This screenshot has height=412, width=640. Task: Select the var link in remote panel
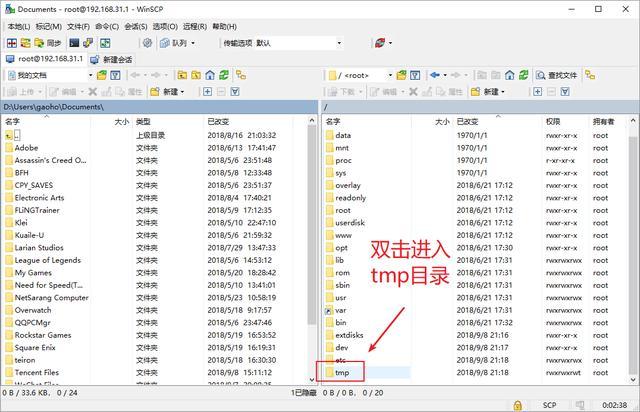point(340,310)
